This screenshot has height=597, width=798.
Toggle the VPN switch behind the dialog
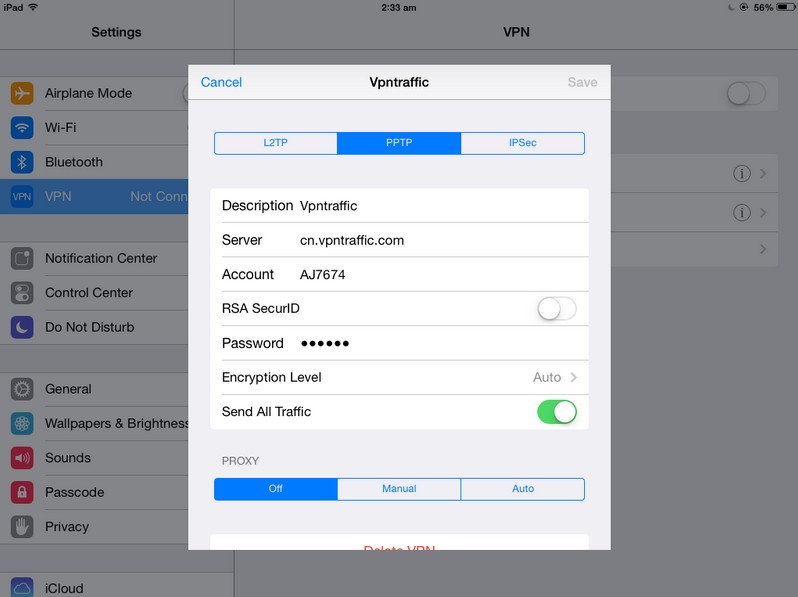[x=746, y=94]
